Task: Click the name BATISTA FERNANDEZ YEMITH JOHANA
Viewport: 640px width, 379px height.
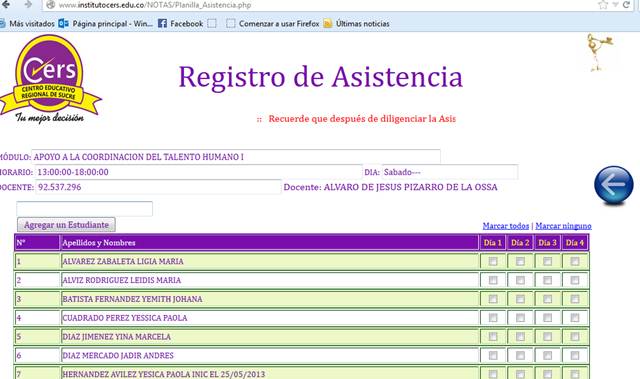Action: point(132,299)
